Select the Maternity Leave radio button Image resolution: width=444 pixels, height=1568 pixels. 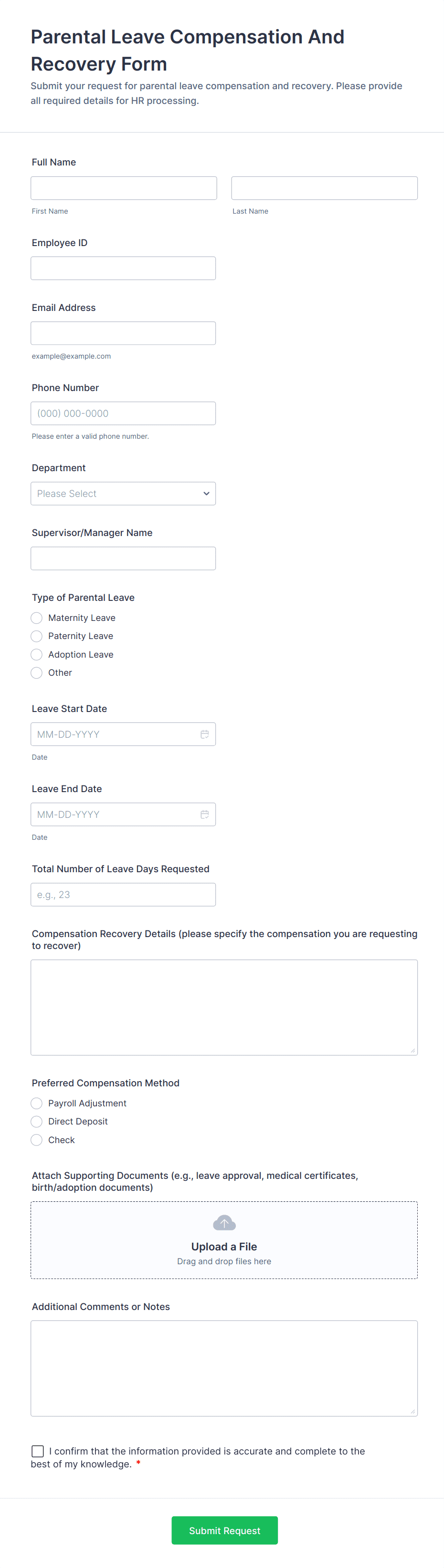click(37, 618)
